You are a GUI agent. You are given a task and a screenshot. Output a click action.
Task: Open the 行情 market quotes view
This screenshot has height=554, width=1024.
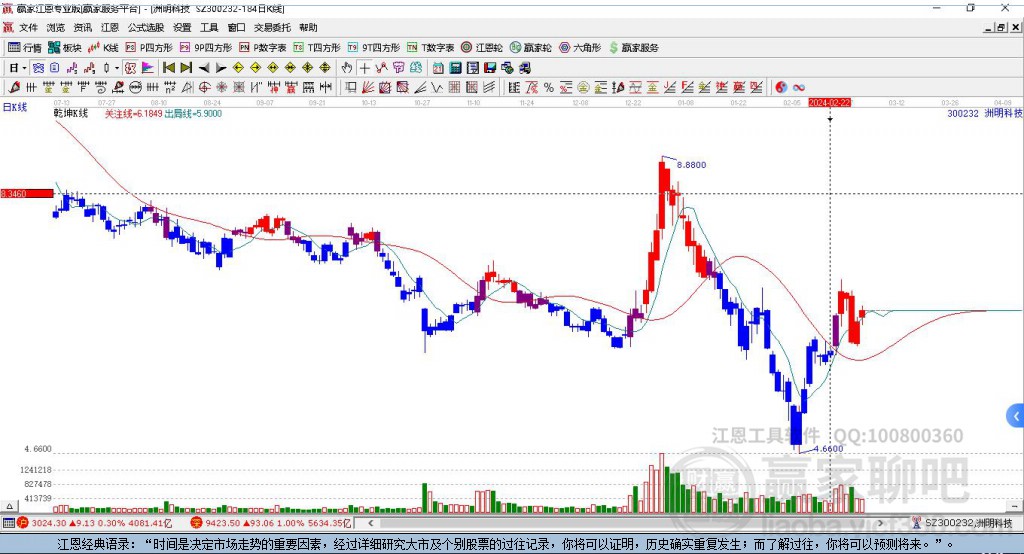click(x=25, y=48)
